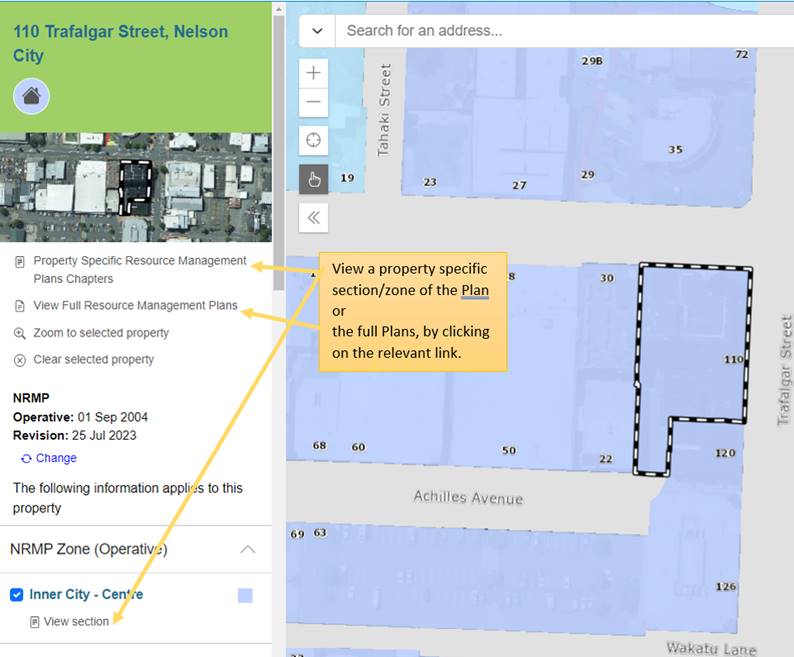This screenshot has height=657, width=794.
Task: Click the parcel labelled 63 on the map
Action: point(320,532)
